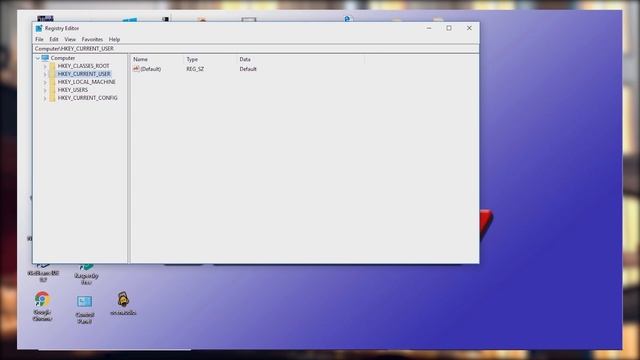
Task: Open the Control Panel desktop shortcut
Action: point(85,309)
